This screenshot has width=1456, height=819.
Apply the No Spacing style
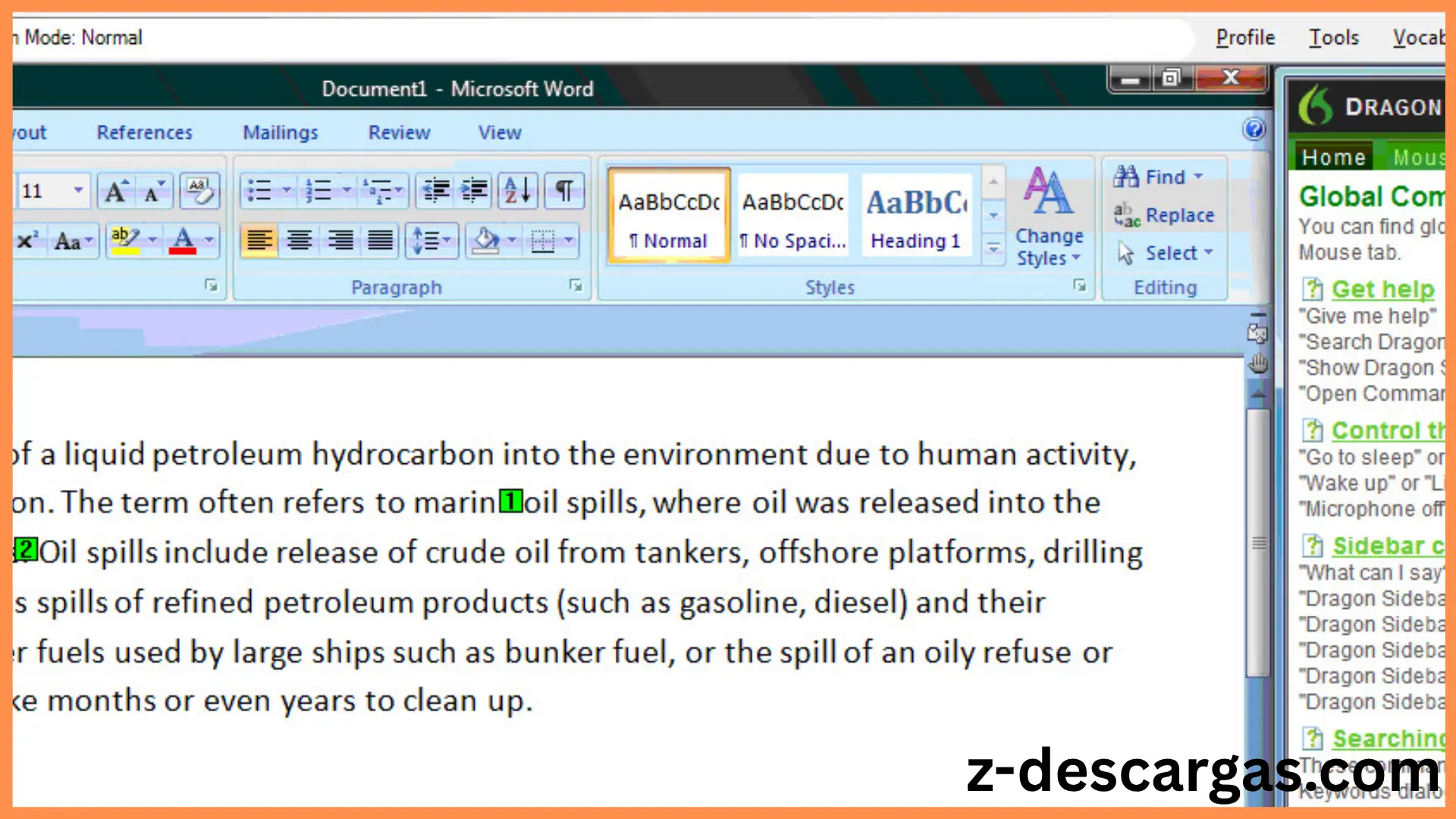pos(793,216)
